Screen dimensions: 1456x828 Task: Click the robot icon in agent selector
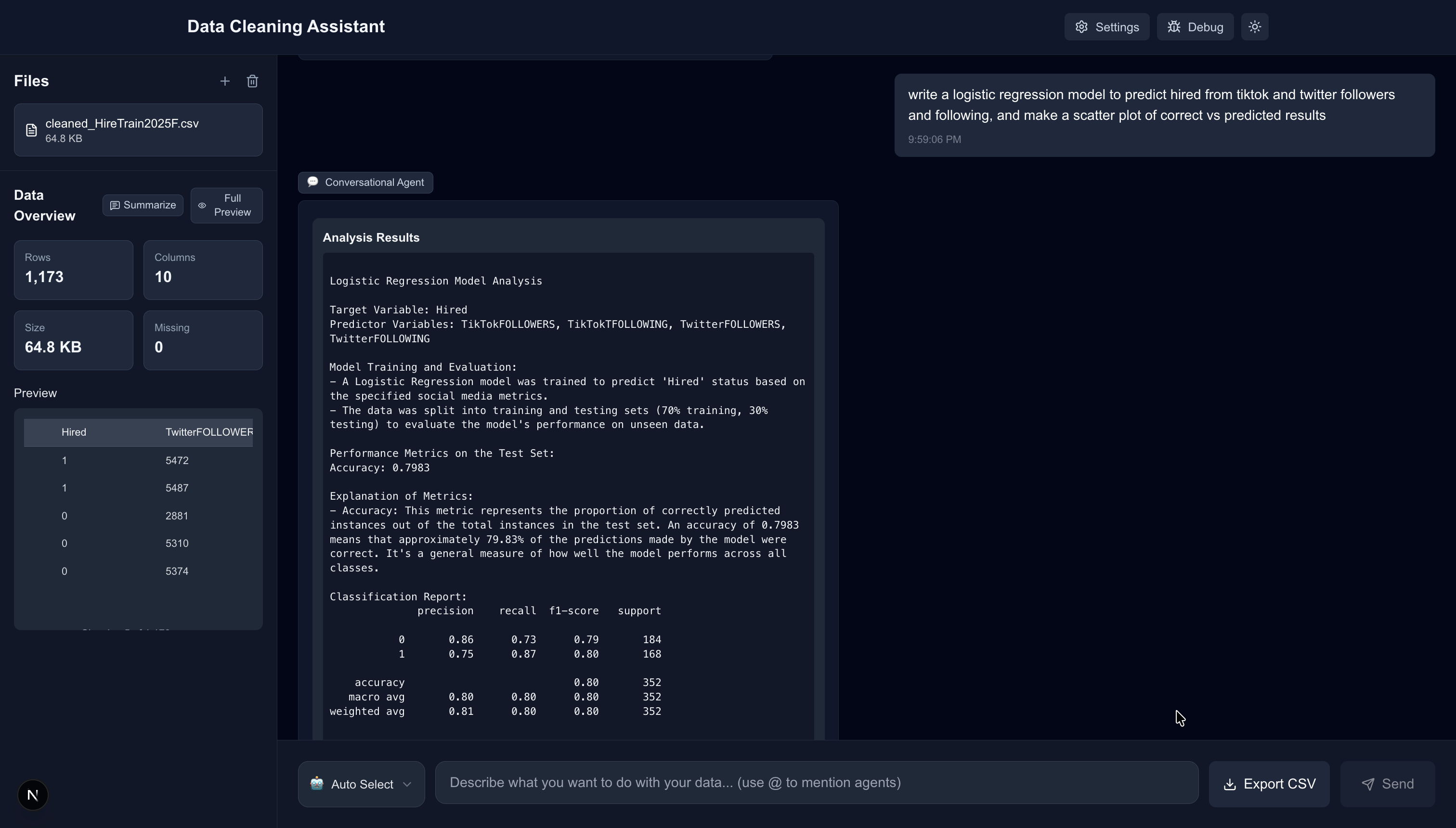pyautogui.click(x=317, y=784)
